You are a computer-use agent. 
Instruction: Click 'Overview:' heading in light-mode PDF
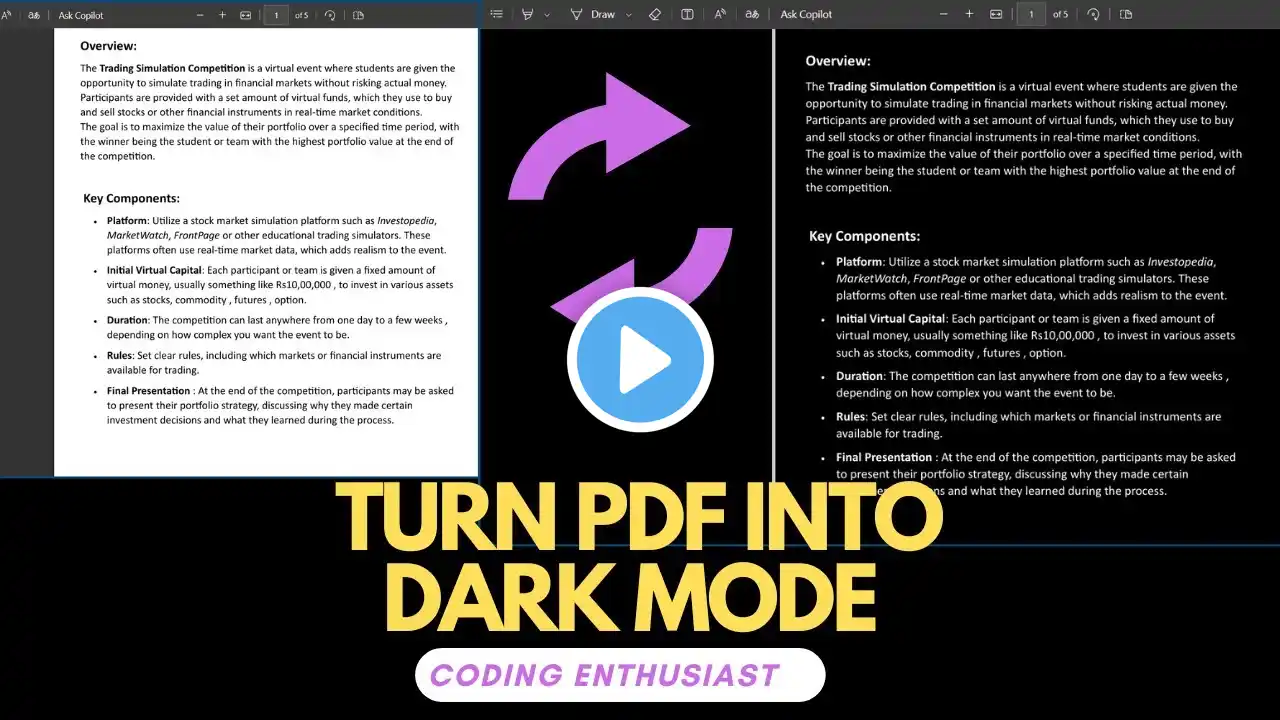click(x=108, y=46)
